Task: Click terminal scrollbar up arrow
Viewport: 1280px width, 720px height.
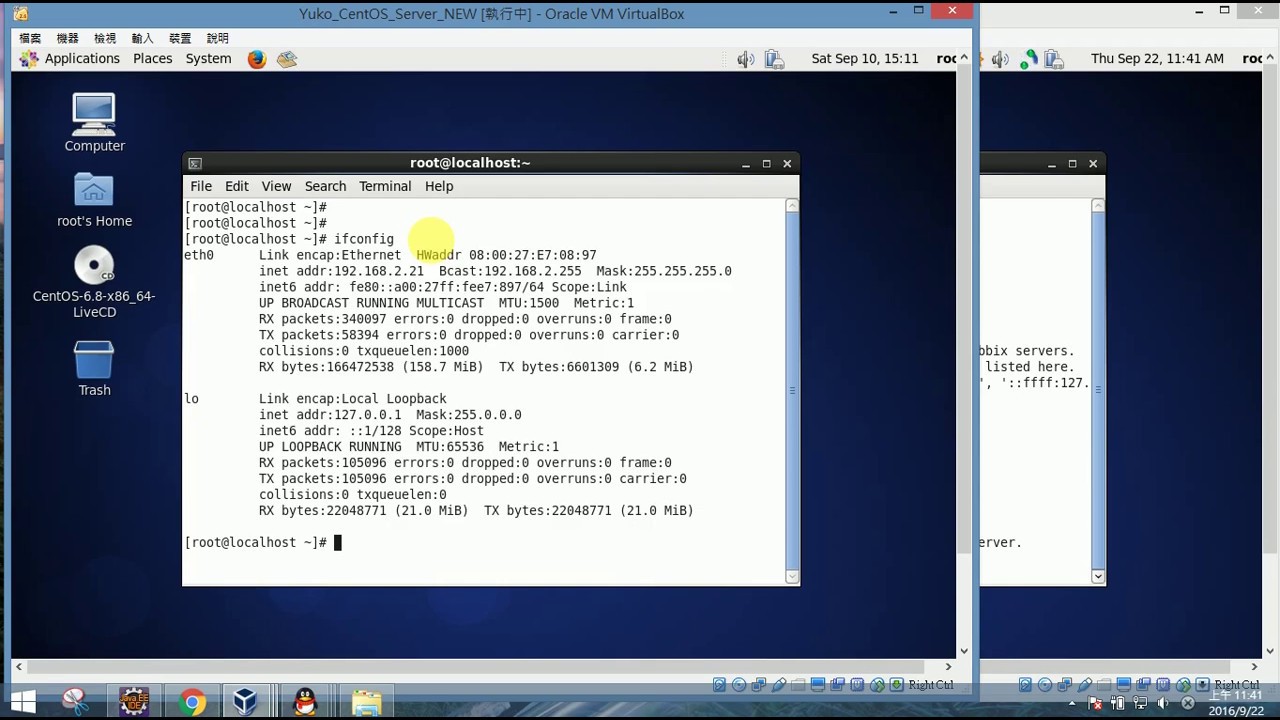Action: tap(792, 206)
